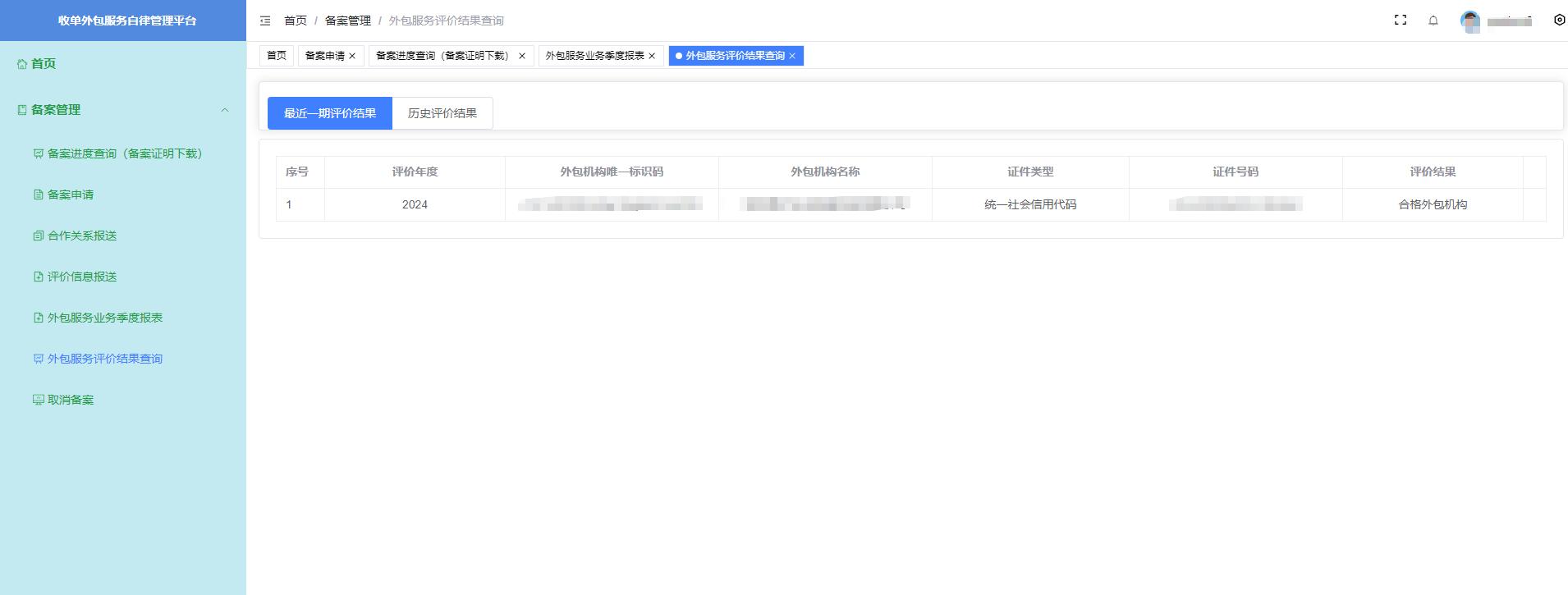Open 合作关系报送 in sidebar
This screenshot has width=1568, height=595.
click(81, 236)
